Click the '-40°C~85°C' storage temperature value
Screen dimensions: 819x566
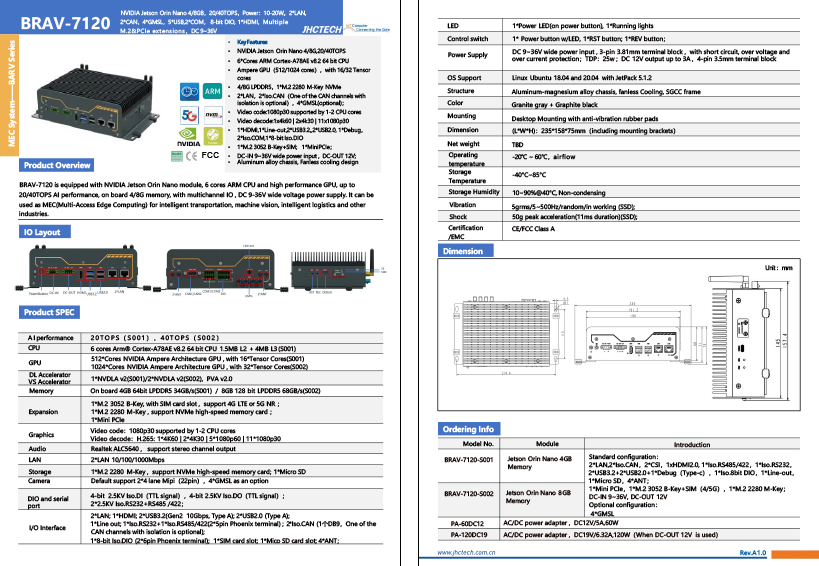[x=529, y=175]
